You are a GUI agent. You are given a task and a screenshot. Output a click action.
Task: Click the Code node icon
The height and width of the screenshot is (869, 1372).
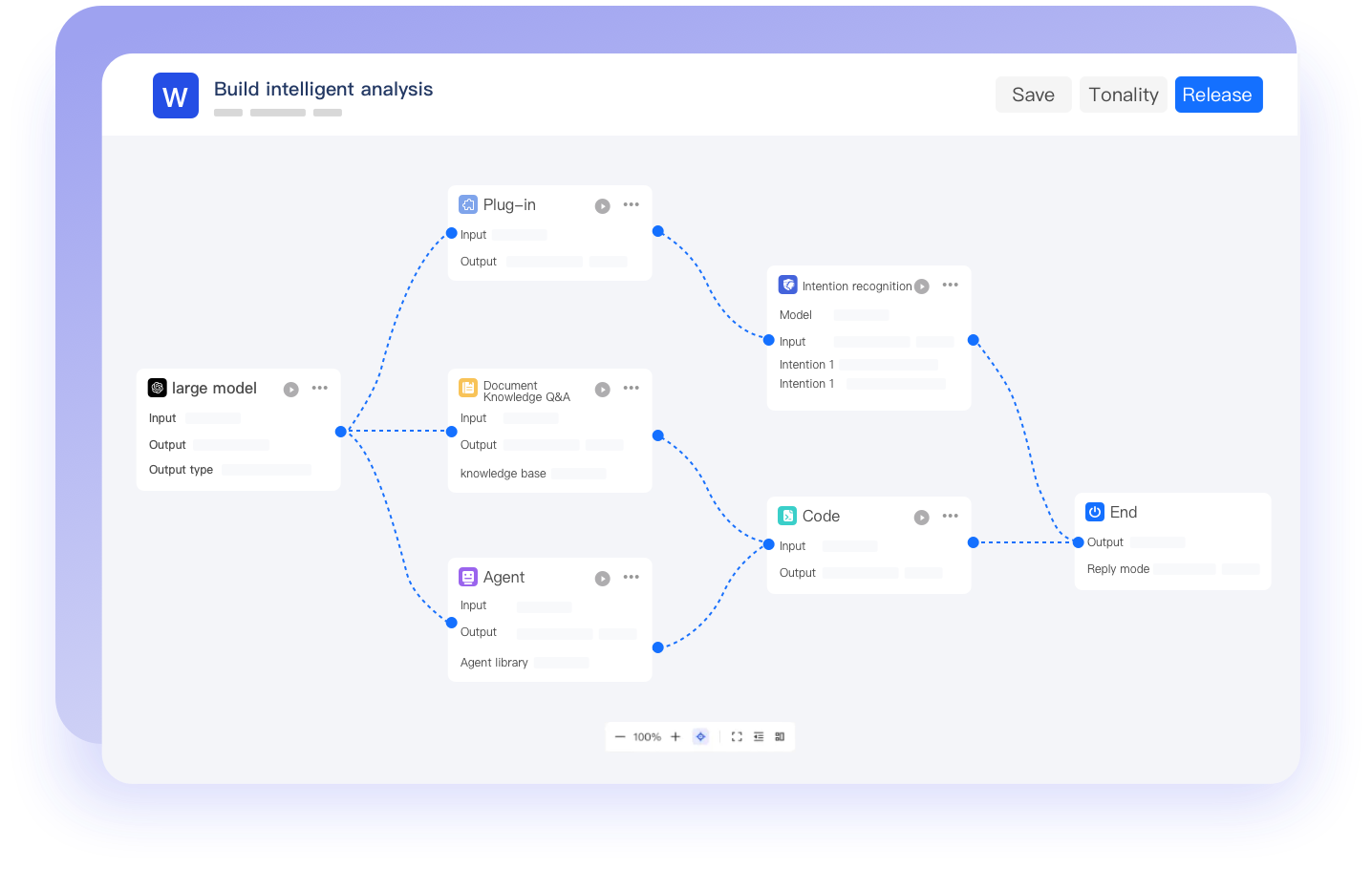pyautogui.click(x=787, y=516)
